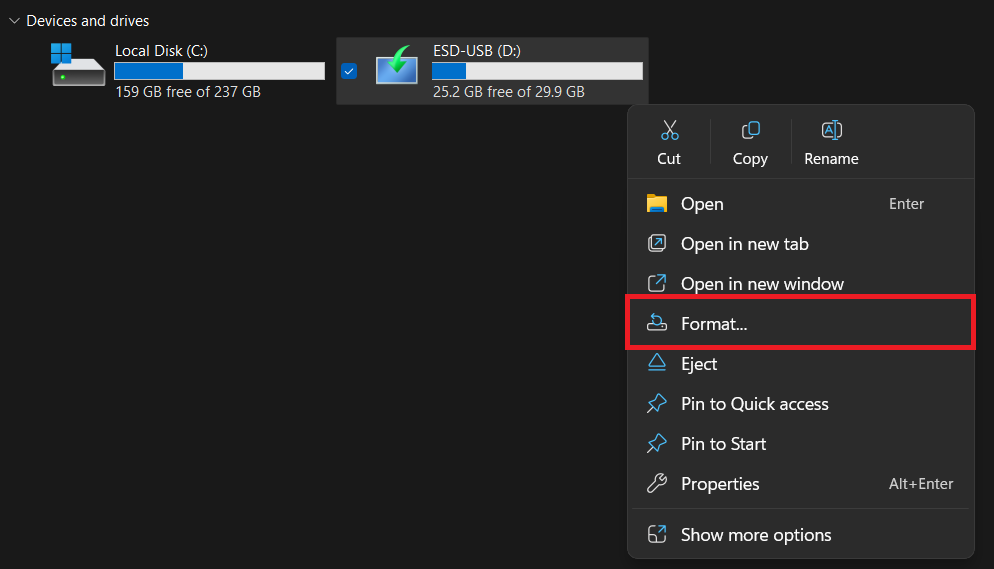
Task: Choose Open from the context menu
Action: (x=702, y=203)
